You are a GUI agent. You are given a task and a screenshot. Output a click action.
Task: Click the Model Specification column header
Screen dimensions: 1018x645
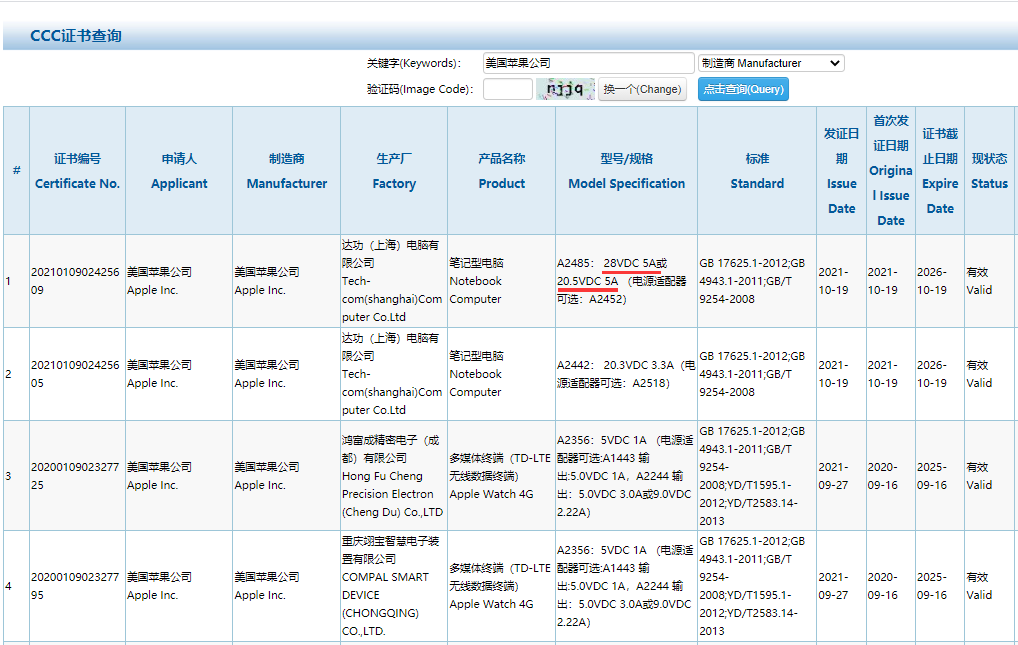[x=627, y=171]
